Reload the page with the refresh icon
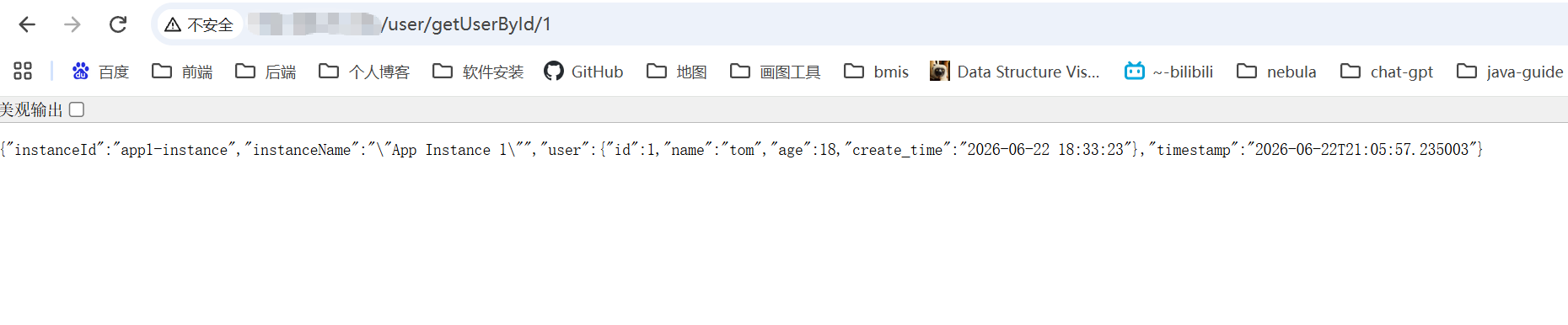 118,24
